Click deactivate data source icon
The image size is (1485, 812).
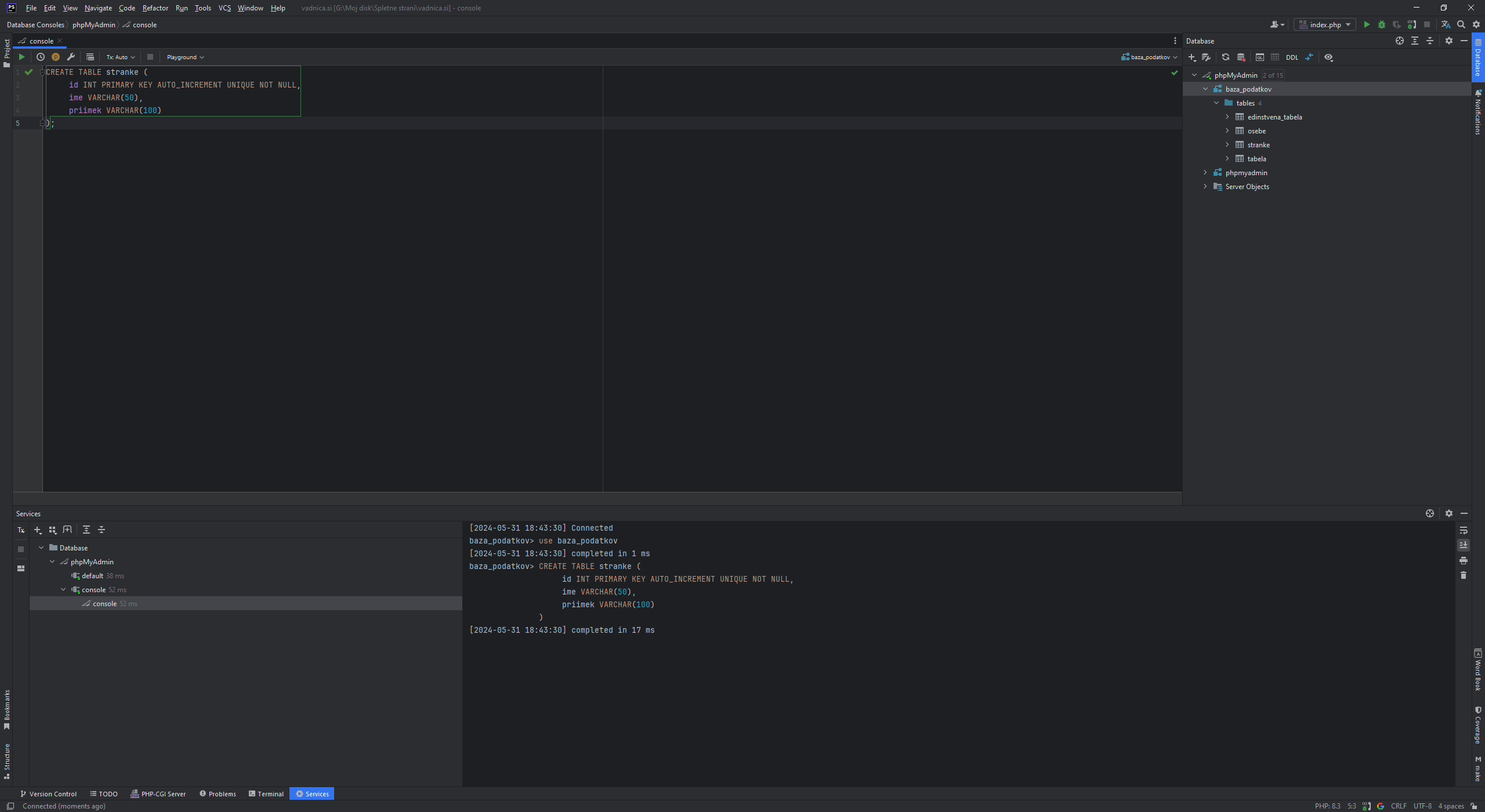[1241, 57]
